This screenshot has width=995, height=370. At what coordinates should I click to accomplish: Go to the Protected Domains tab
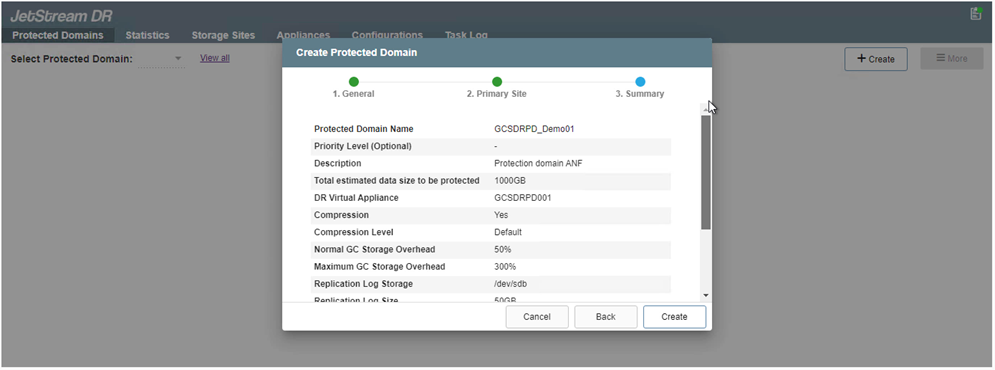coord(58,36)
